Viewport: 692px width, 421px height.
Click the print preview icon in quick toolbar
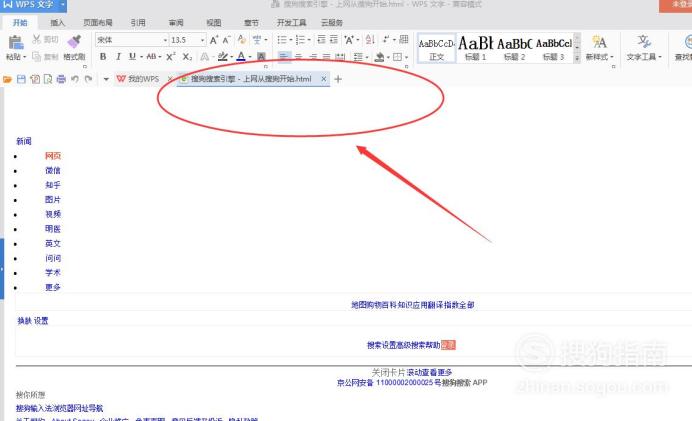(48, 79)
